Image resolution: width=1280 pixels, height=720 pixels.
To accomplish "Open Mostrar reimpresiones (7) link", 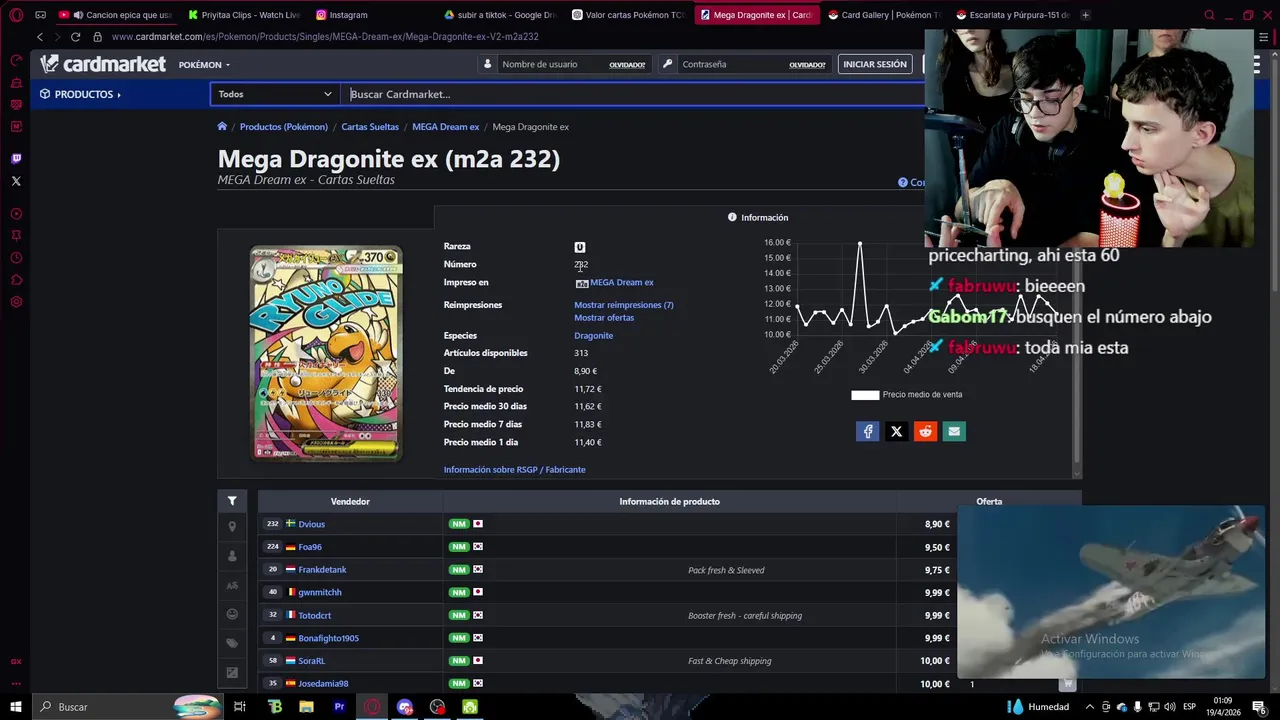I will (x=624, y=305).
